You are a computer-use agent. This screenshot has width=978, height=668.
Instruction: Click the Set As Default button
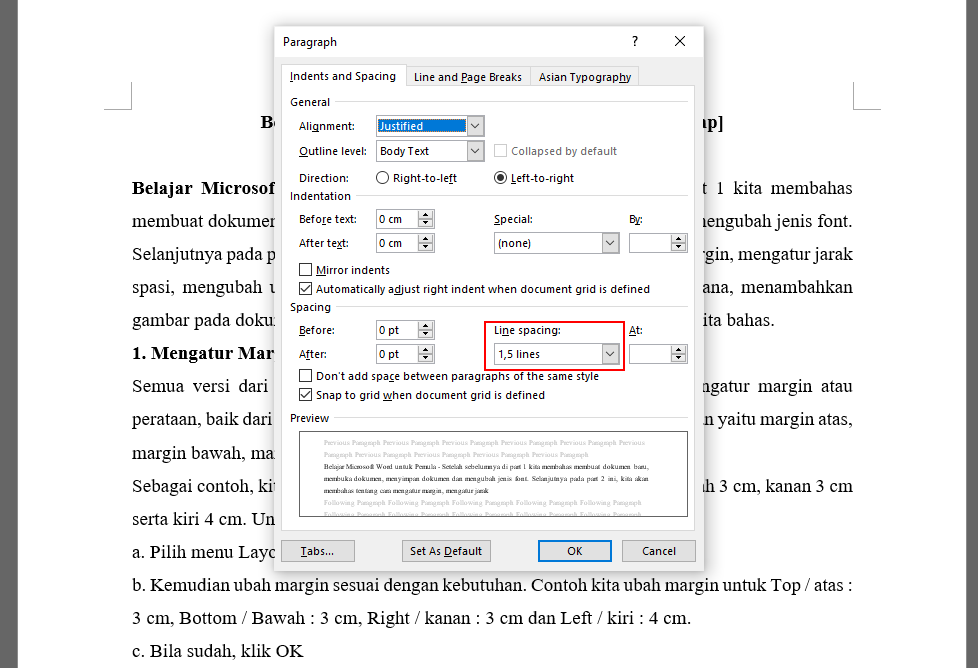click(x=446, y=551)
